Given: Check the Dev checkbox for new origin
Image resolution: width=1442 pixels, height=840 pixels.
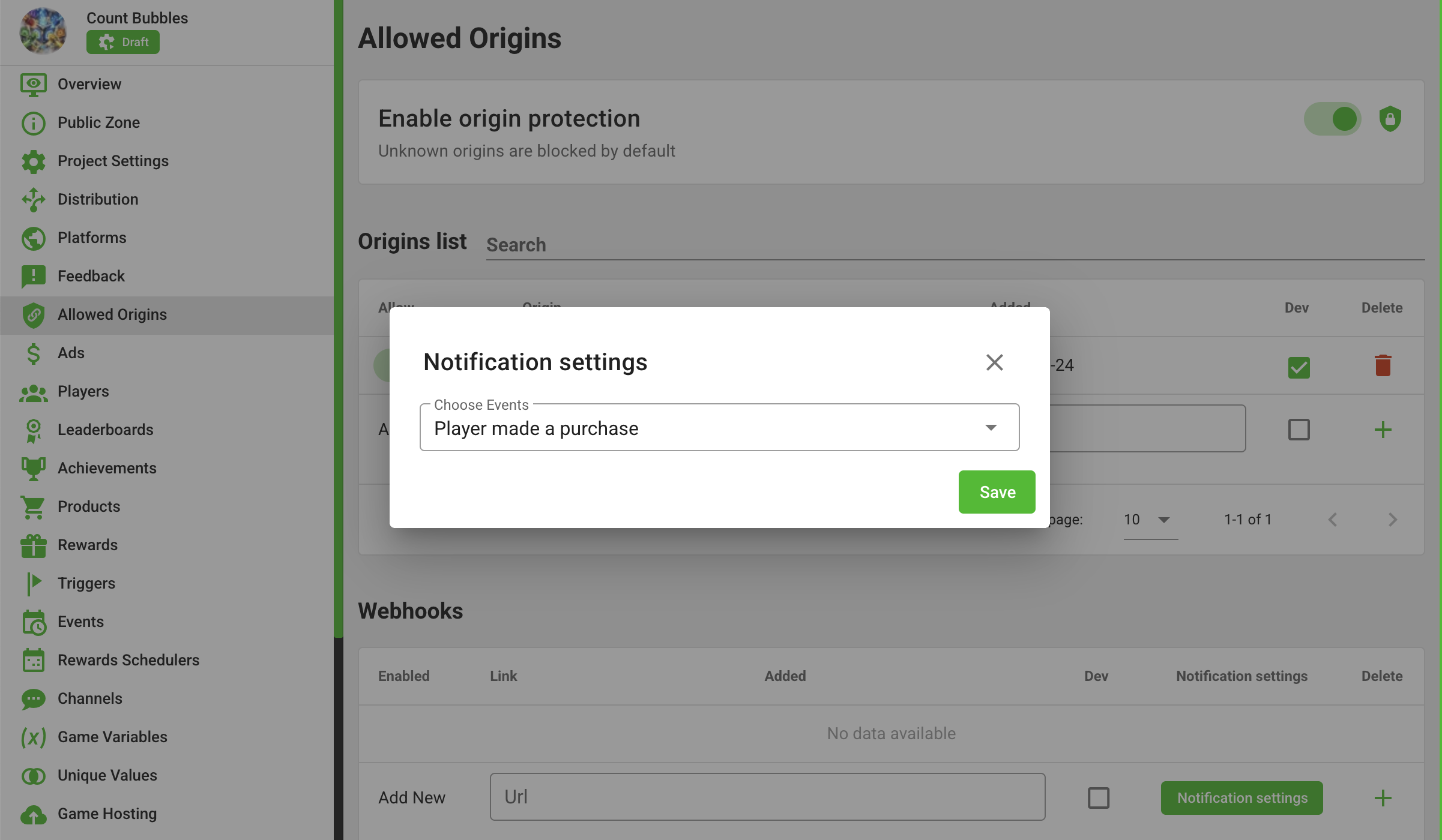Looking at the screenshot, I should (x=1299, y=430).
